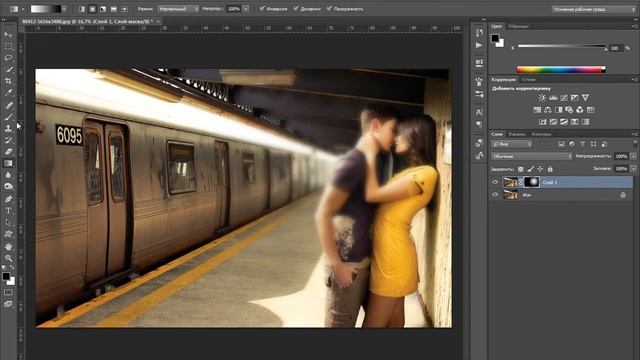Hide the Фон background layer
The width and height of the screenshot is (640, 360).
[495, 195]
